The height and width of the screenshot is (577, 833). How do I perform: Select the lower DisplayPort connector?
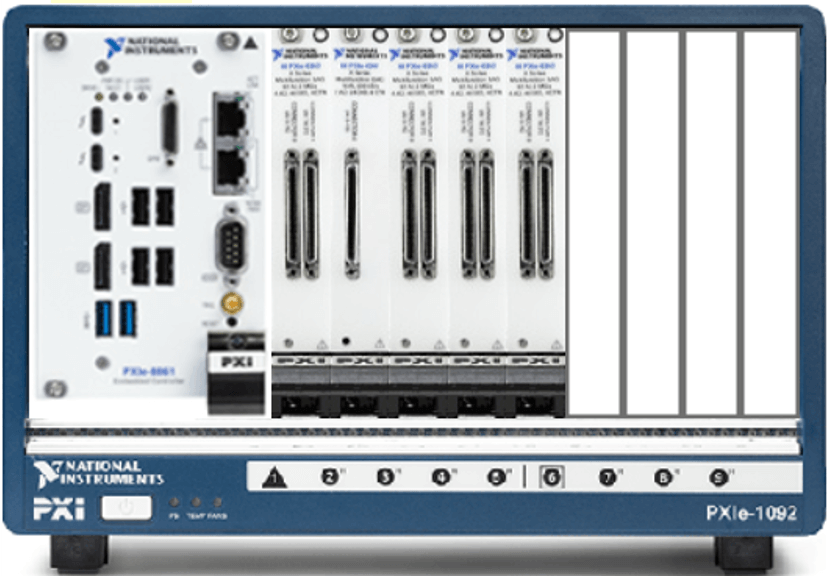pyautogui.click(x=103, y=266)
